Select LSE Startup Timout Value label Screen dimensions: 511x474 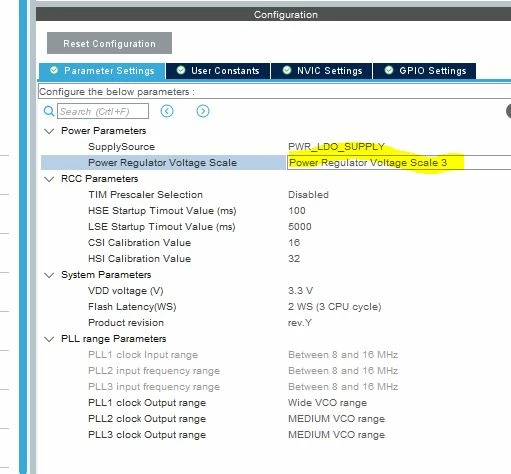162,227
